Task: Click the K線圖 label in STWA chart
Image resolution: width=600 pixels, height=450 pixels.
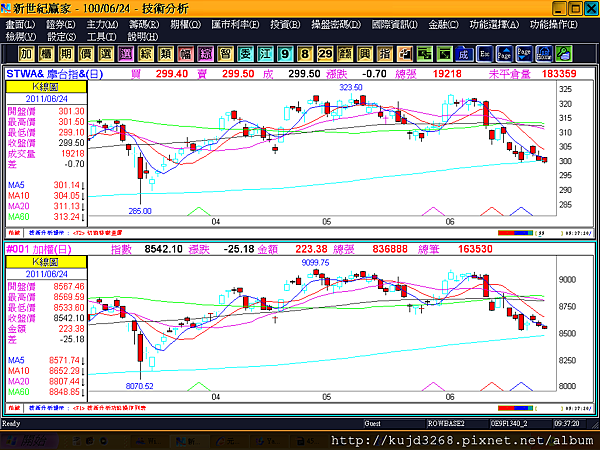Action: click(x=46, y=86)
